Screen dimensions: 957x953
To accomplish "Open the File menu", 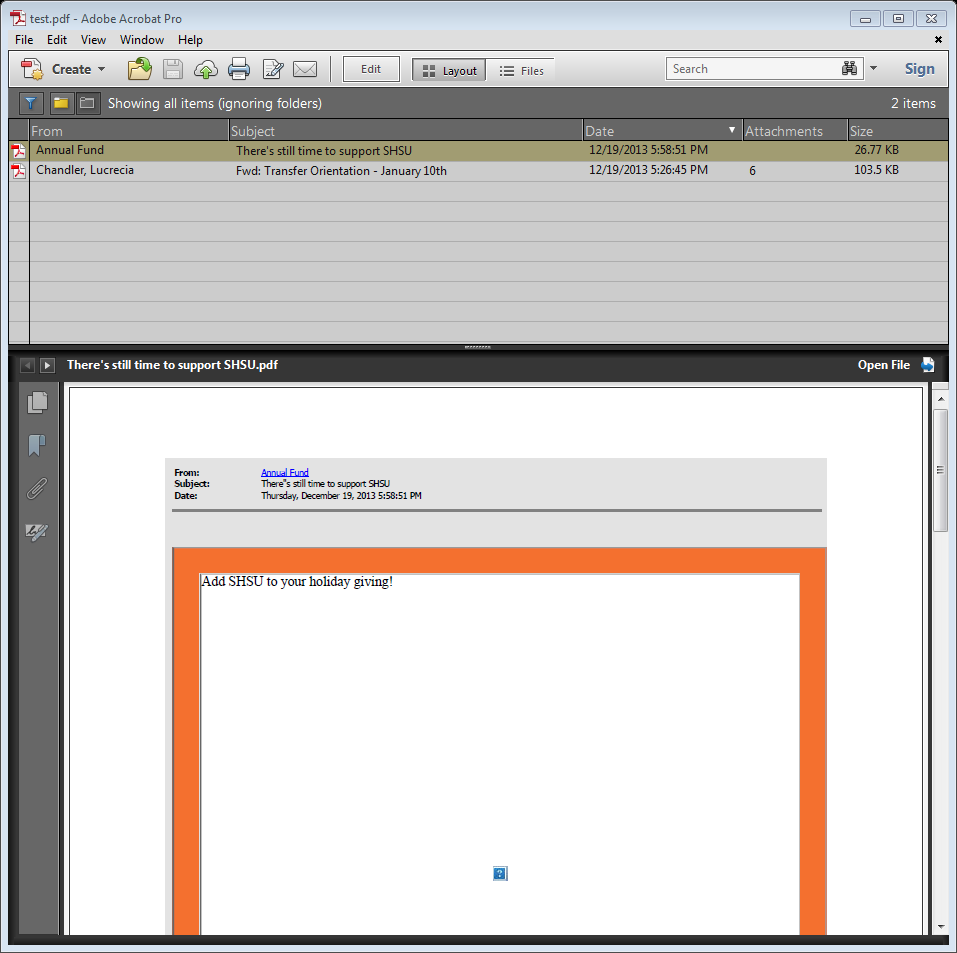I will [x=24, y=40].
